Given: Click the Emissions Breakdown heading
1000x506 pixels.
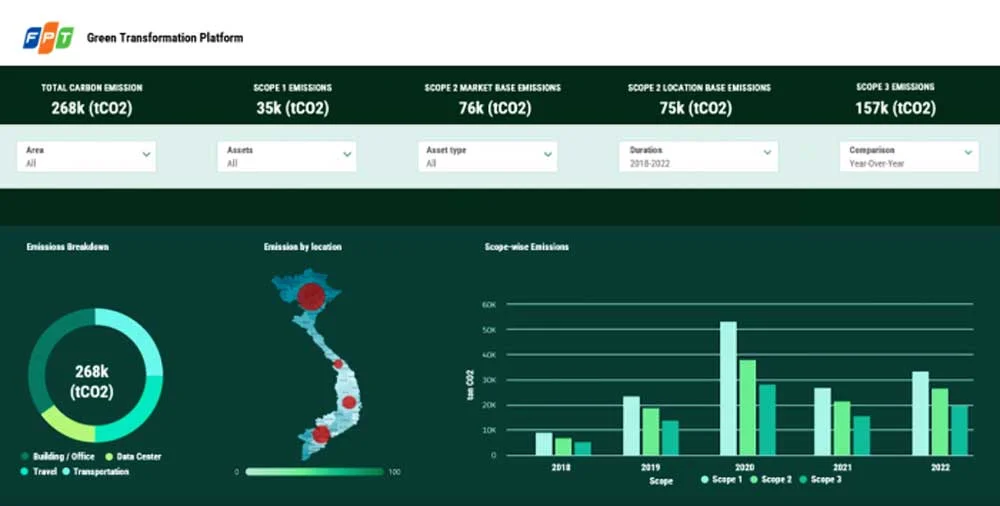Looking at the screenshot, I should pos(68,247).
